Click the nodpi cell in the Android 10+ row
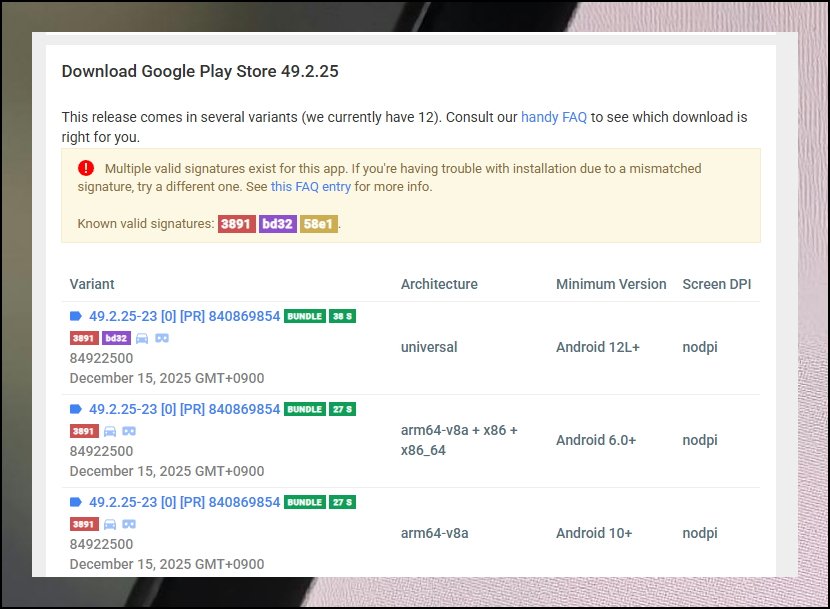The height and width of the screenshot is (609, 830). (x=700, y=533)
